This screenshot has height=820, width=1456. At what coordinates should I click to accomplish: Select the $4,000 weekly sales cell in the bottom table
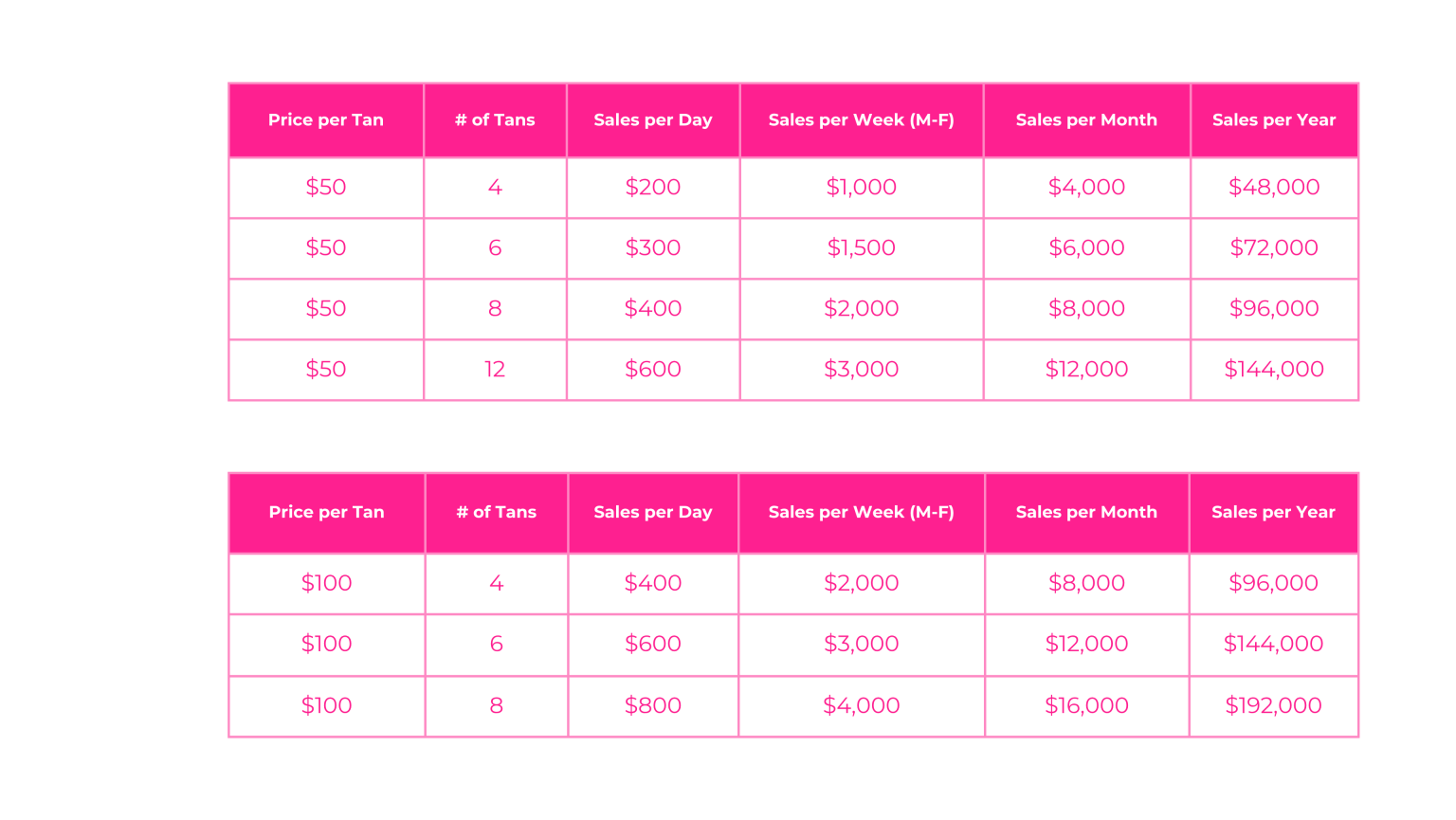(861, 706)
